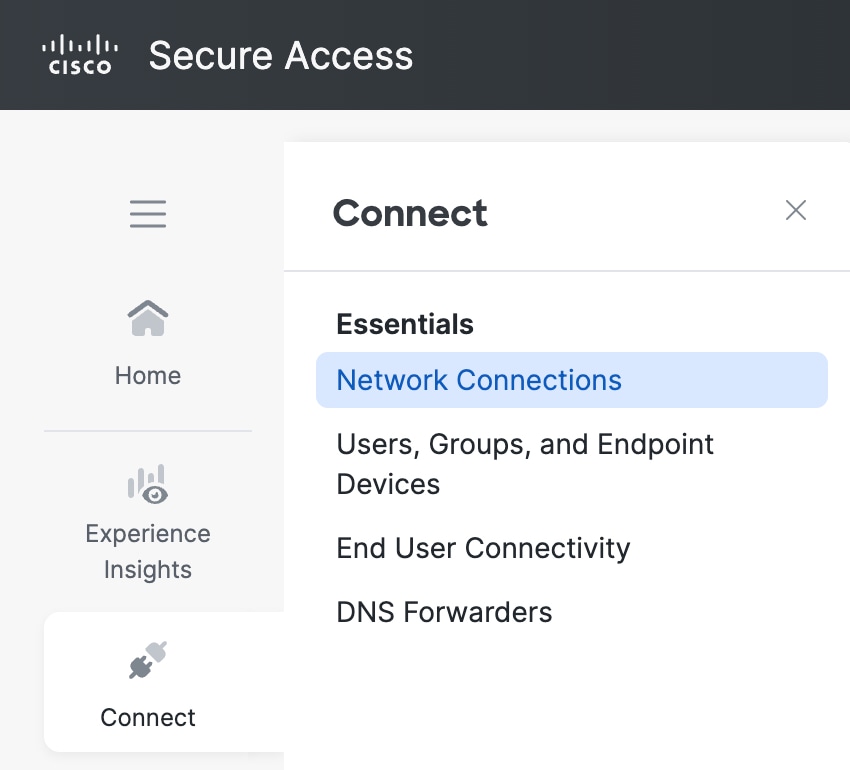Click the Connect plug icon
This screenshot has height=770, width=850.
coord(148,661)
